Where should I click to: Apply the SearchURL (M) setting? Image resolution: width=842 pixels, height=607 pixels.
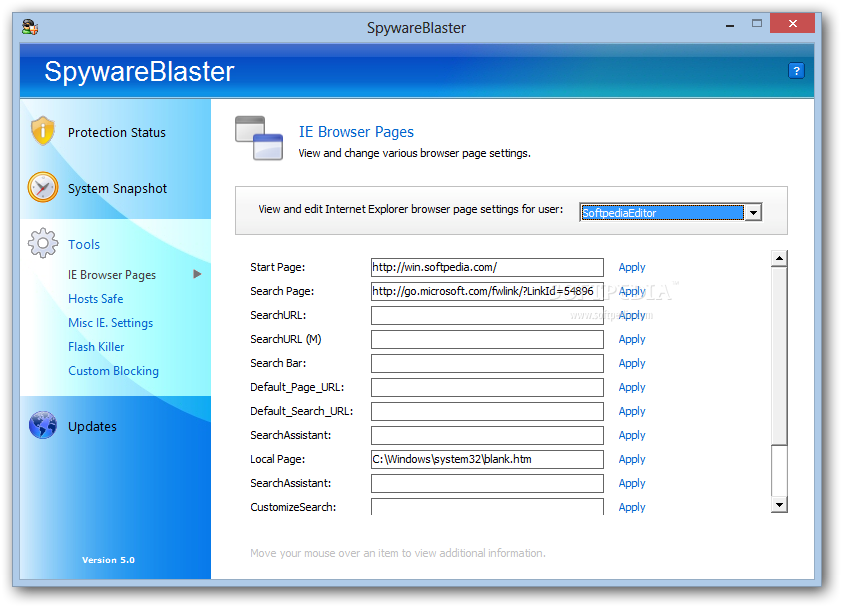632,339
